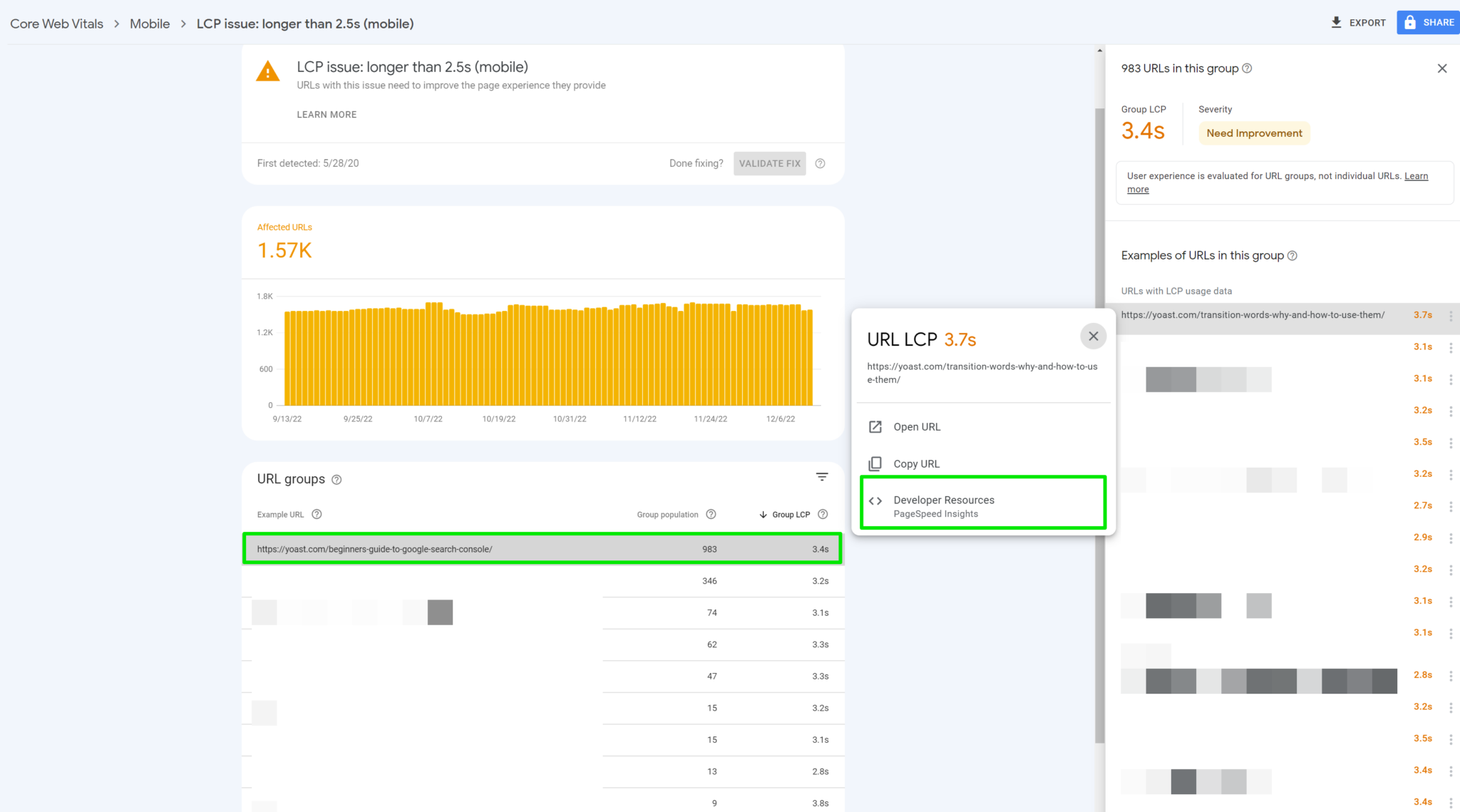1460x812 pixels.
Task: Open the three-dot menu next to the 3.7s URL
Action: point(1451,314)
